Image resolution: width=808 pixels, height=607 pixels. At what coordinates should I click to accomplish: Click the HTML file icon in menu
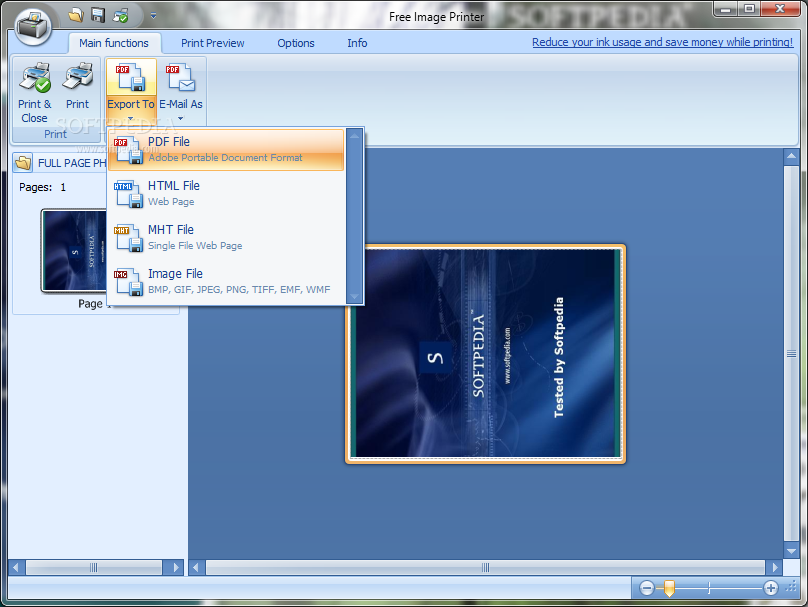128,194
